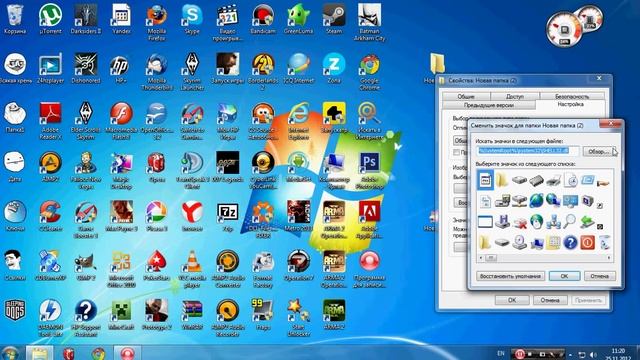This screenshot has height=360, width=640.
Task: Select the printer icon in the icon list
Action: (x=553, y=180)
